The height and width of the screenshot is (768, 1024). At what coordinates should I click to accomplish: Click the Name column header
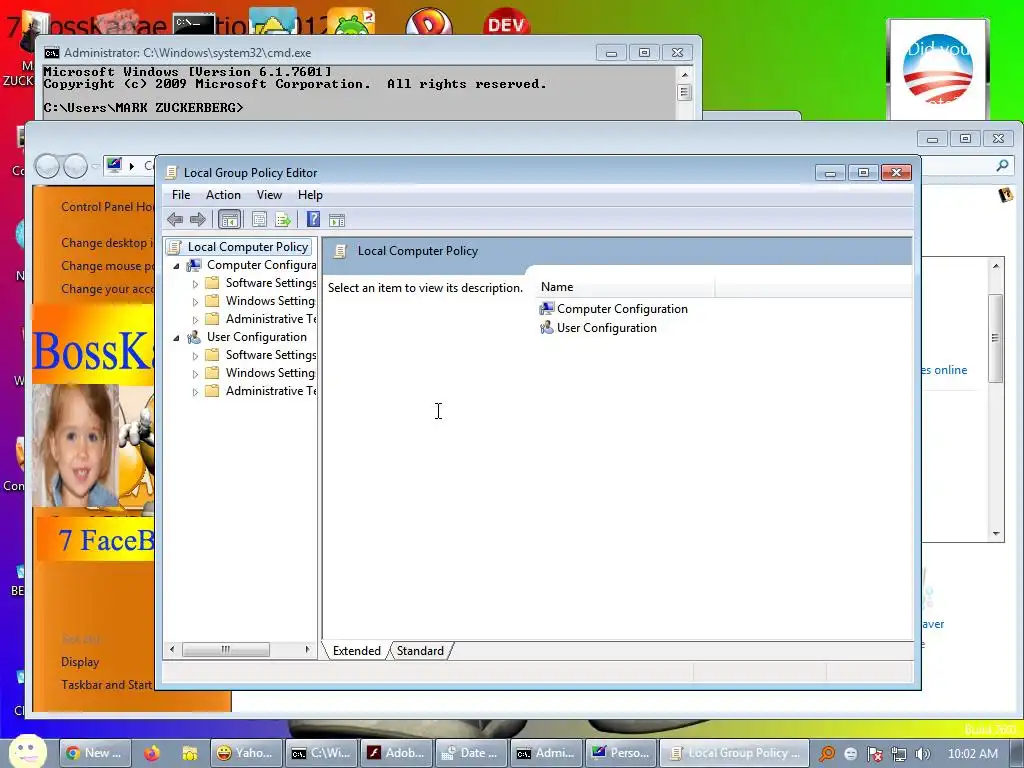point(626,287)
